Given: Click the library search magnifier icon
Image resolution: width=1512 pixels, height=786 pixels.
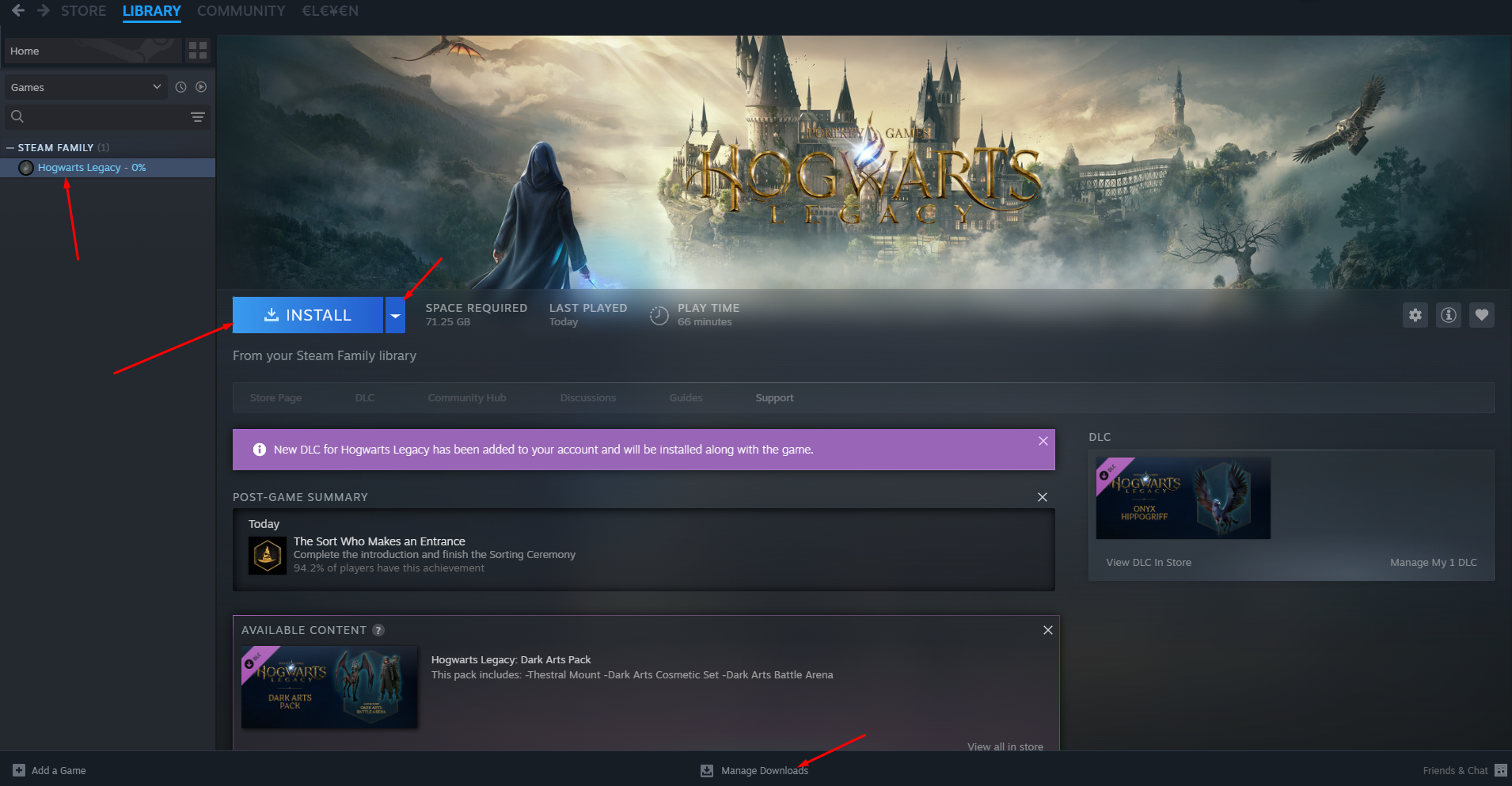Looking at the screenshot, I should click(17, 116).
